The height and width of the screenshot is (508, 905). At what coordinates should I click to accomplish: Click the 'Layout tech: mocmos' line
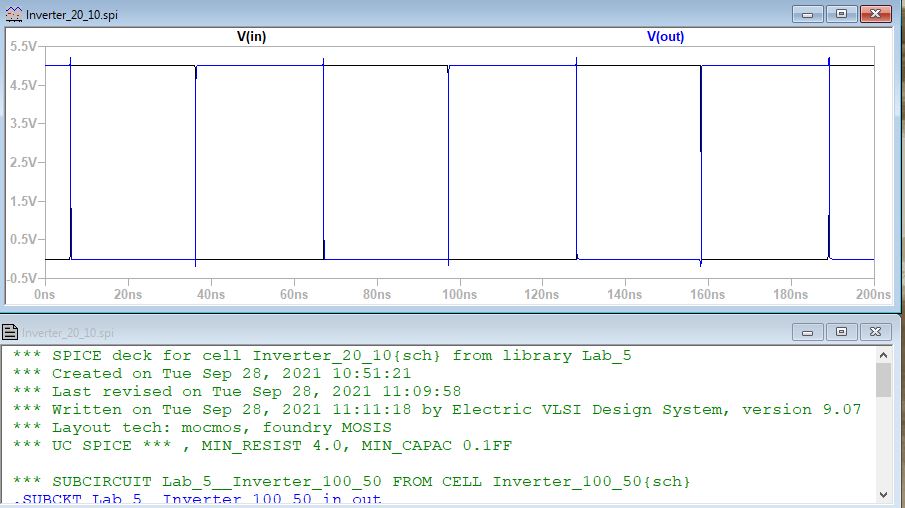coord(202,427)
